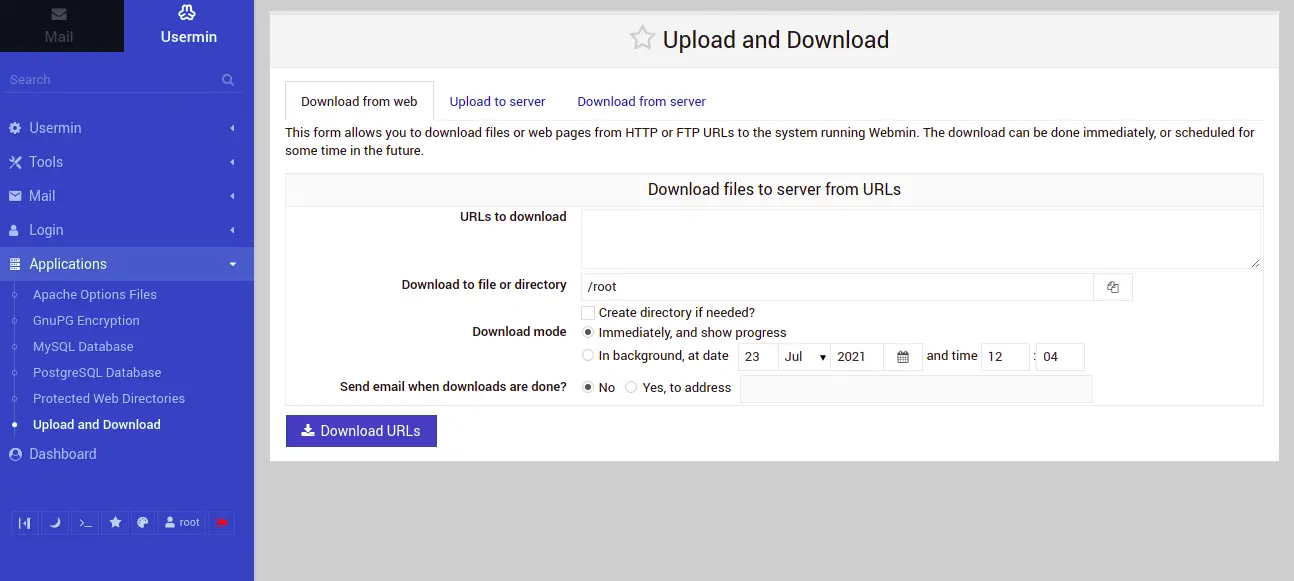Click into the URLs to download textarea

click(920, 238)
